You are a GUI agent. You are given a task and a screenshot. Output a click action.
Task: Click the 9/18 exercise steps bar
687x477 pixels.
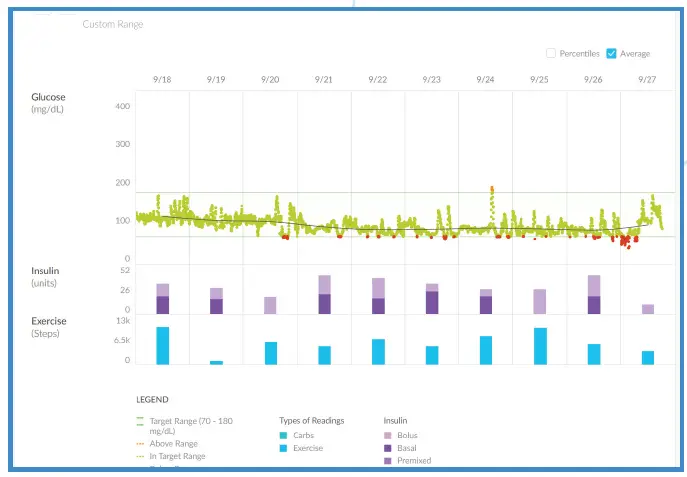coord(163,346)
